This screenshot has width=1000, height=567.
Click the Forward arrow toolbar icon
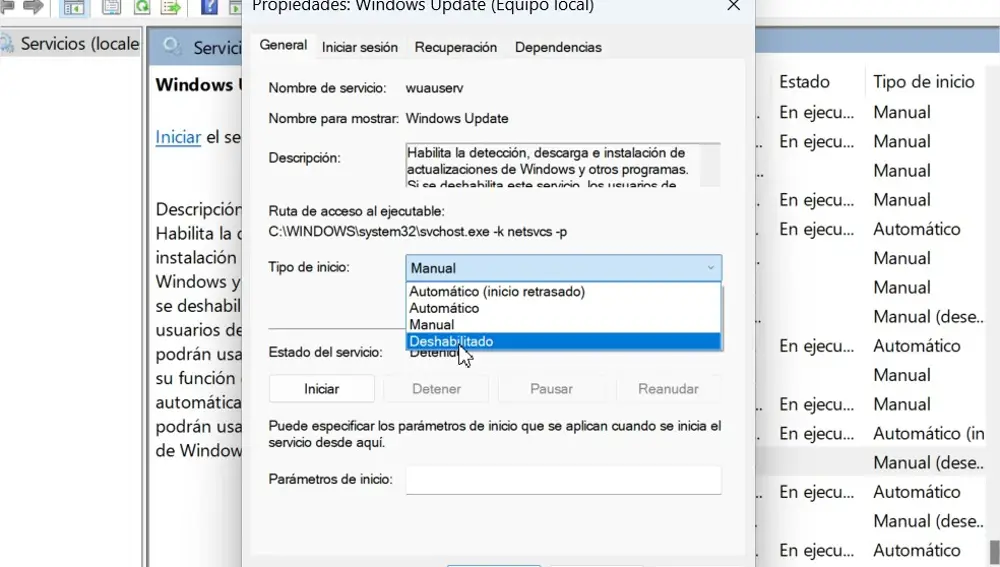[x=33, y=6]
